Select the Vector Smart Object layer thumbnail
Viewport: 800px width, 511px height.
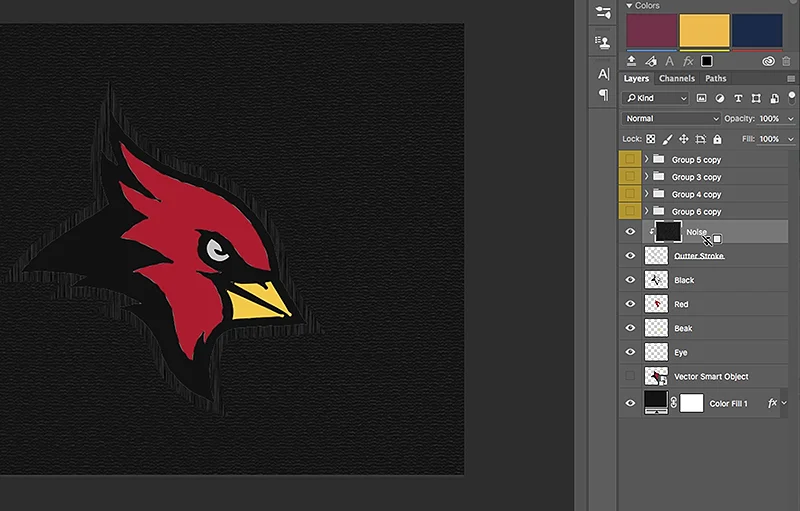point(656,376)
